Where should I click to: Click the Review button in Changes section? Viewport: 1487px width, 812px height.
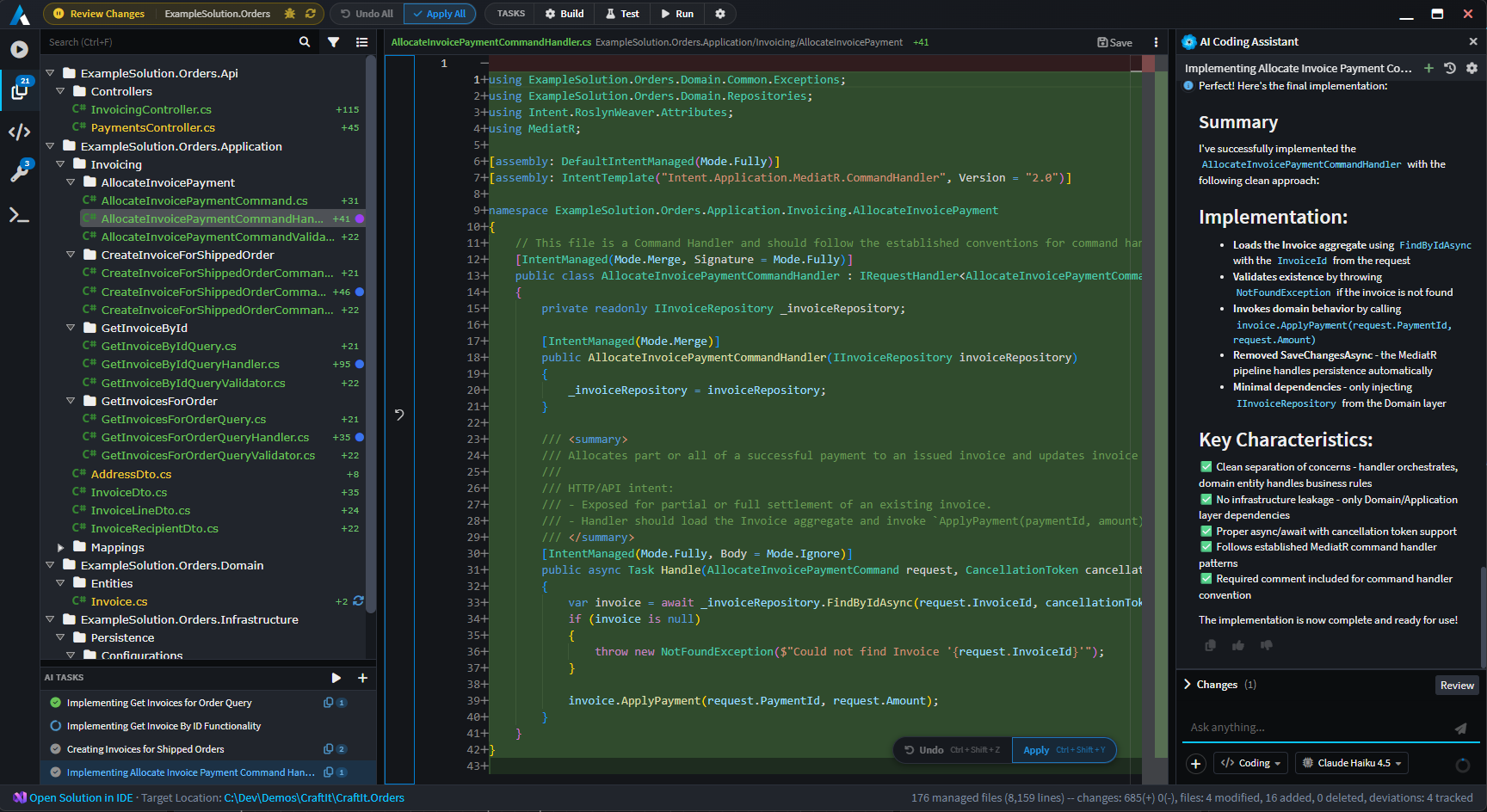pyautogui.click(x=1457, y=686)
